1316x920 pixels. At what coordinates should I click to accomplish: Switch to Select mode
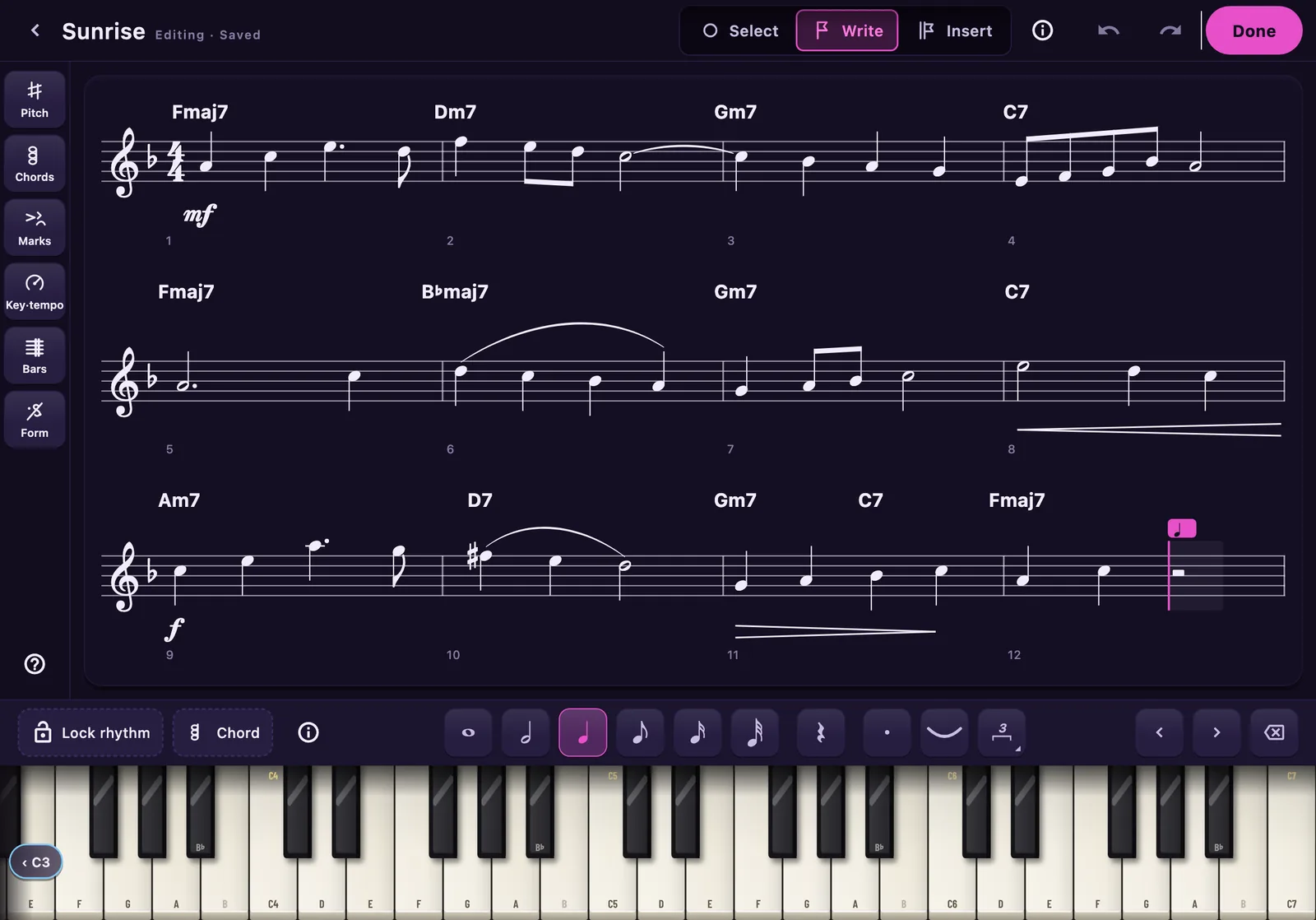pos(740,30)
